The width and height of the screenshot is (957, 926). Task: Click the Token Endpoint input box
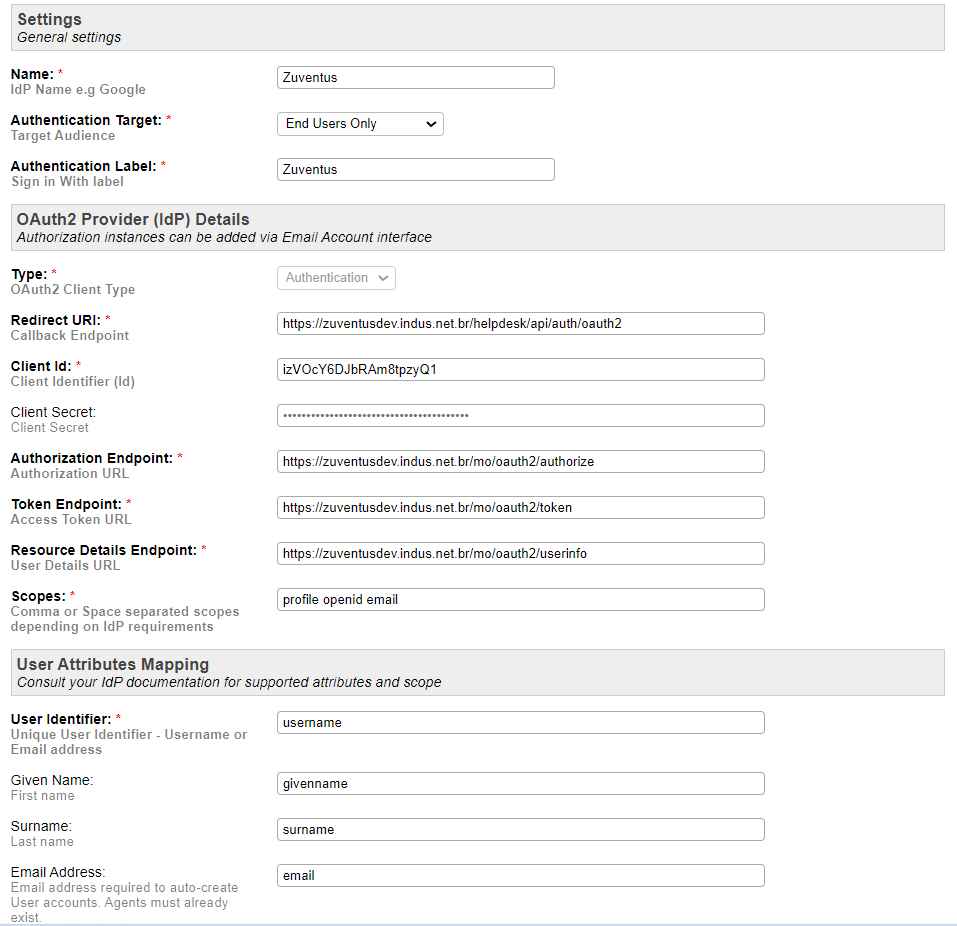point(520,507)
